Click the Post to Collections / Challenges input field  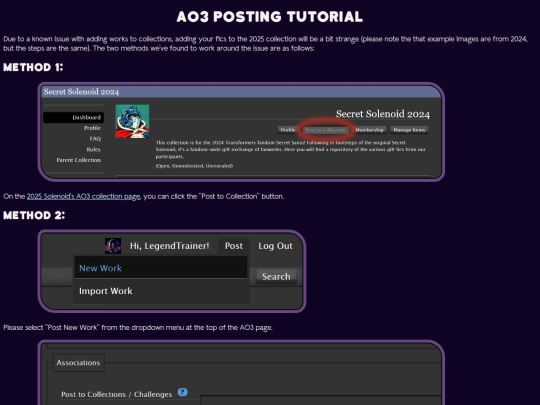coord(320,401)
